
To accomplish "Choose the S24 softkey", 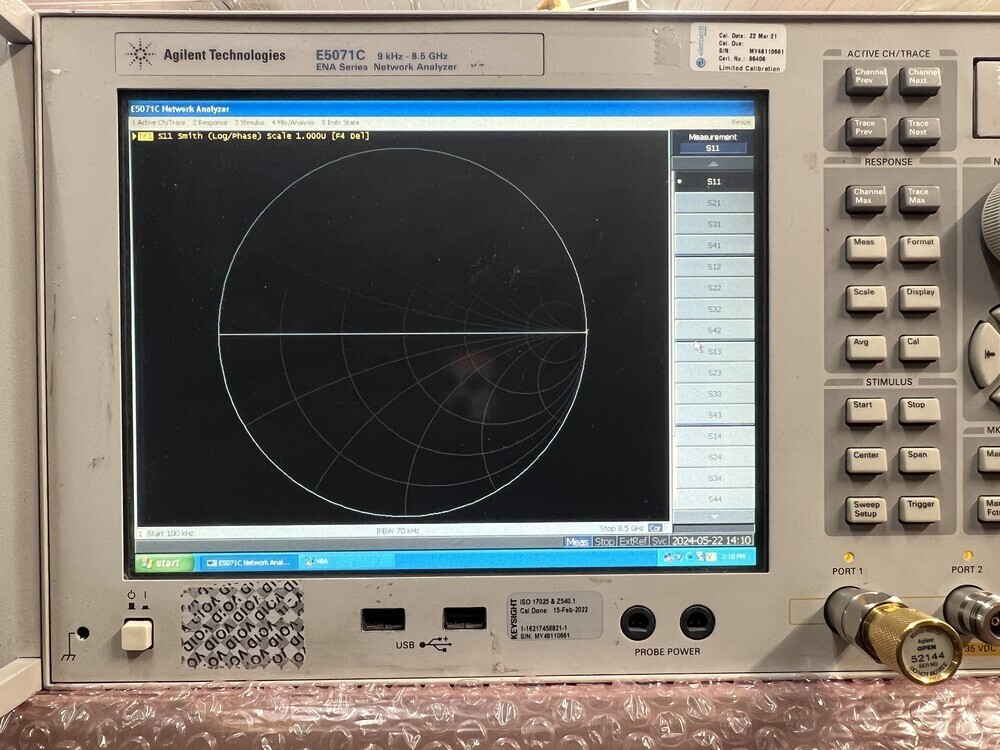I will click(x=714, y=457).
